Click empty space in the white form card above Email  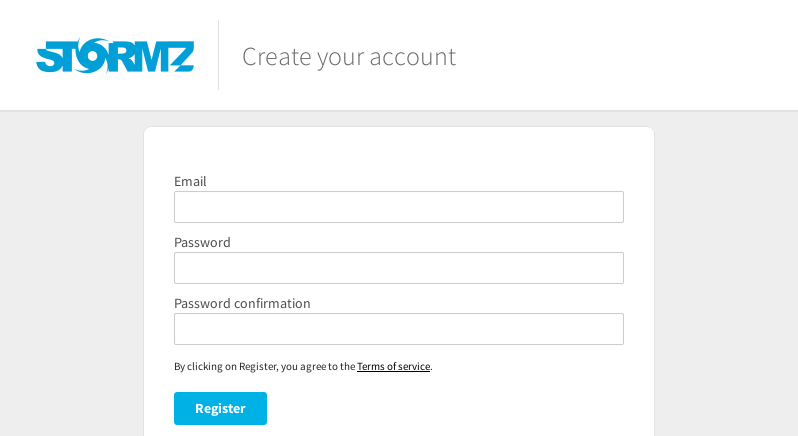(398, 150)
